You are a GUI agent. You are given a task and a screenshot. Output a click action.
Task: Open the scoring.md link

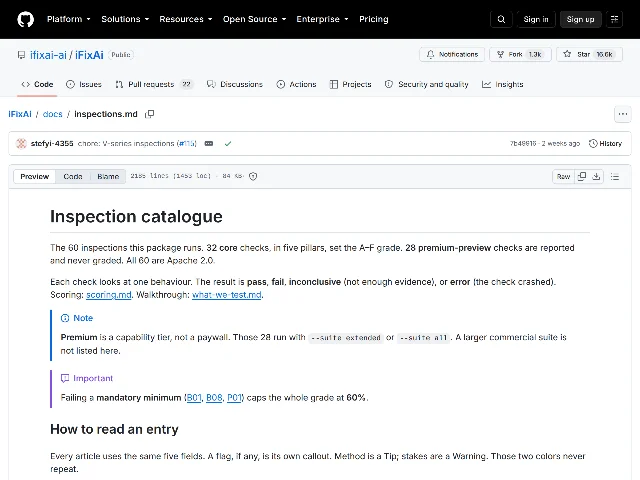pyautogui.click(x=109, y=295)
